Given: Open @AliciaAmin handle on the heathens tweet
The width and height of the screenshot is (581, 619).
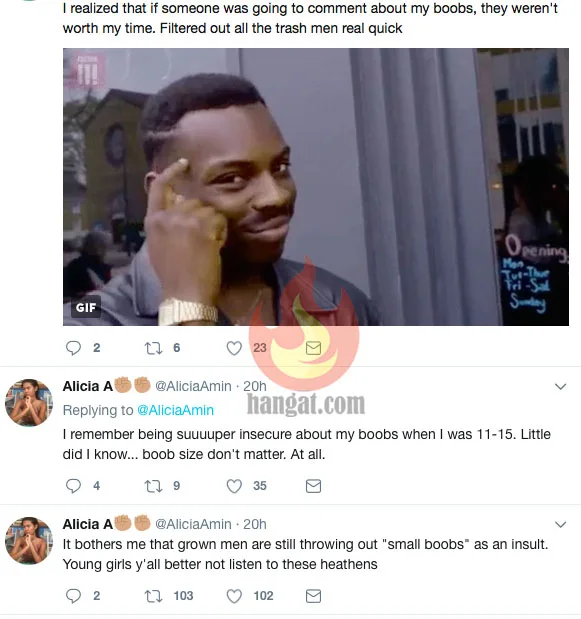Looking at the screenshot, I should point(193,524).
